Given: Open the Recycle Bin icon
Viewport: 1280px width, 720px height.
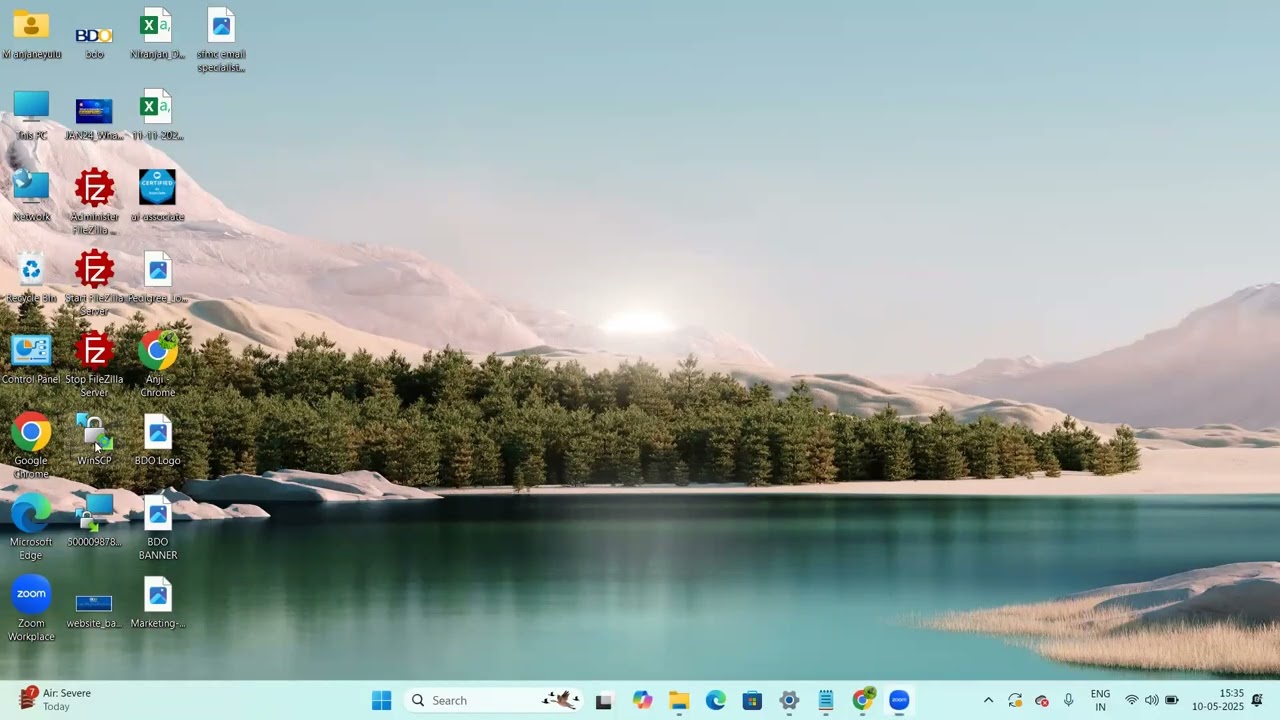Looking at the screenshot, I should point(31,278).
